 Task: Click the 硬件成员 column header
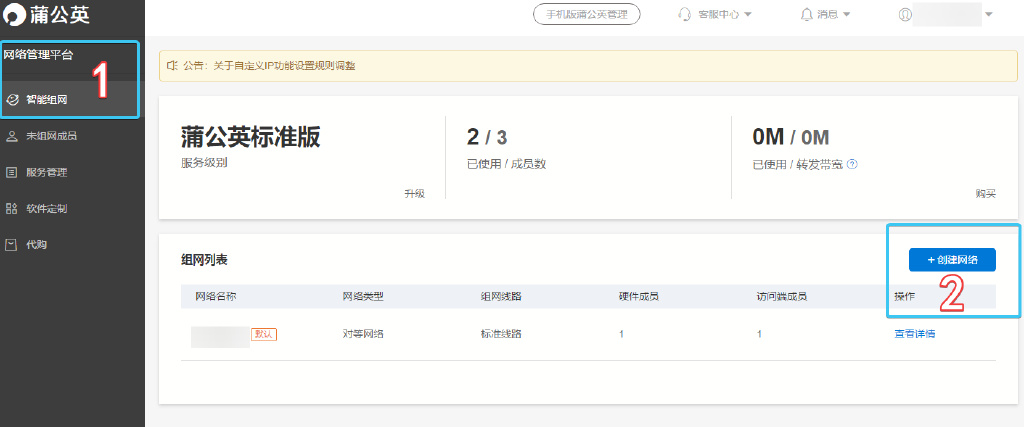pos(639,296)
